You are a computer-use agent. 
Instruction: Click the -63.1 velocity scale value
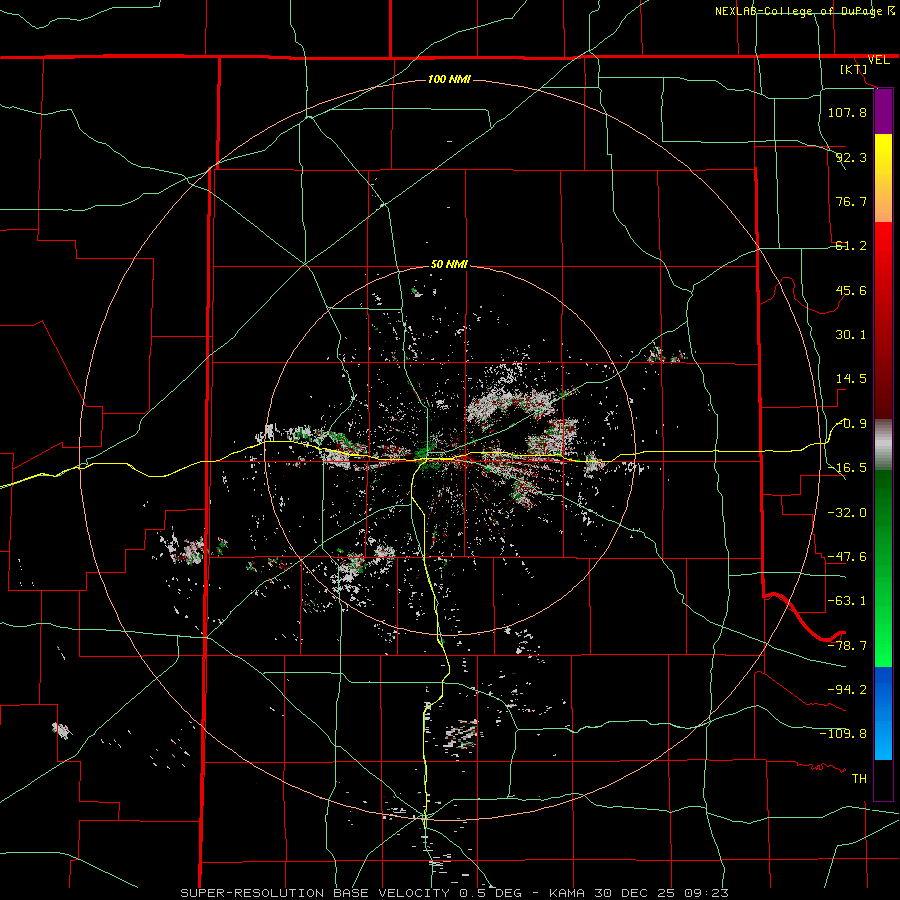(x=847, y=601)
